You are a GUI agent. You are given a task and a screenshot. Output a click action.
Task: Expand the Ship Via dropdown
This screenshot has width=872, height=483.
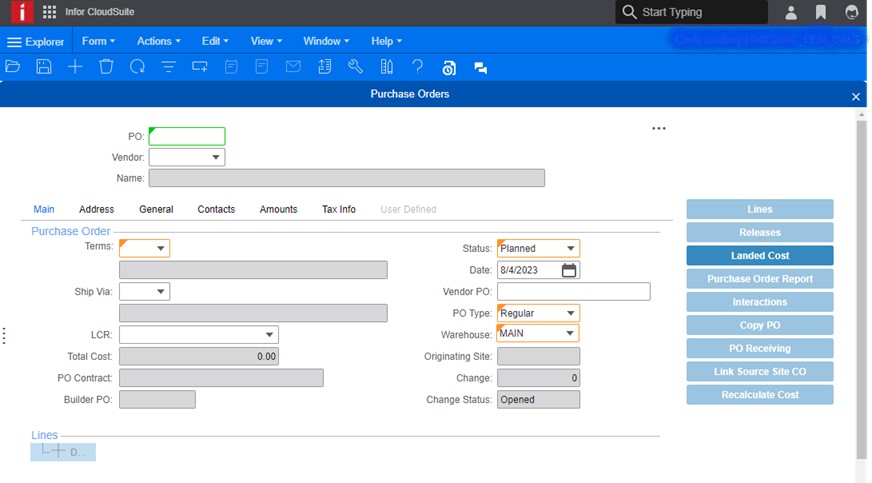coord(160,291)
